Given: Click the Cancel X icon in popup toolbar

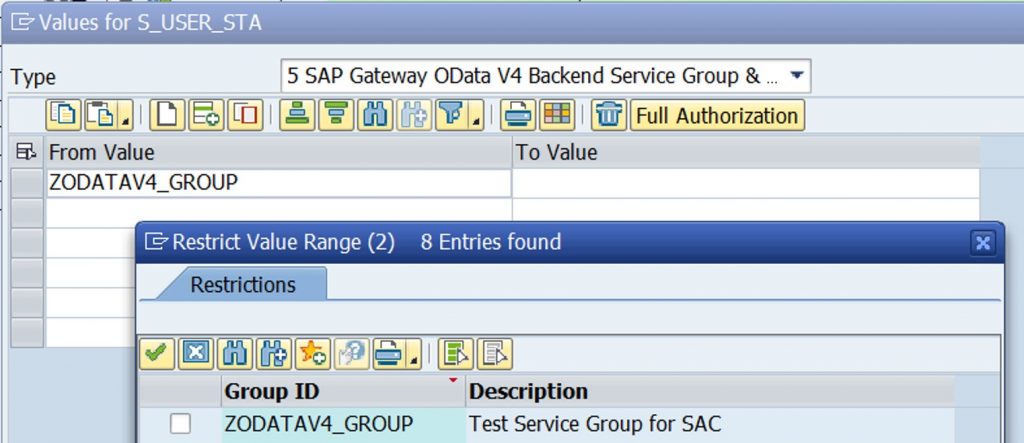Looking at the screenshot, I should point(195,354).
